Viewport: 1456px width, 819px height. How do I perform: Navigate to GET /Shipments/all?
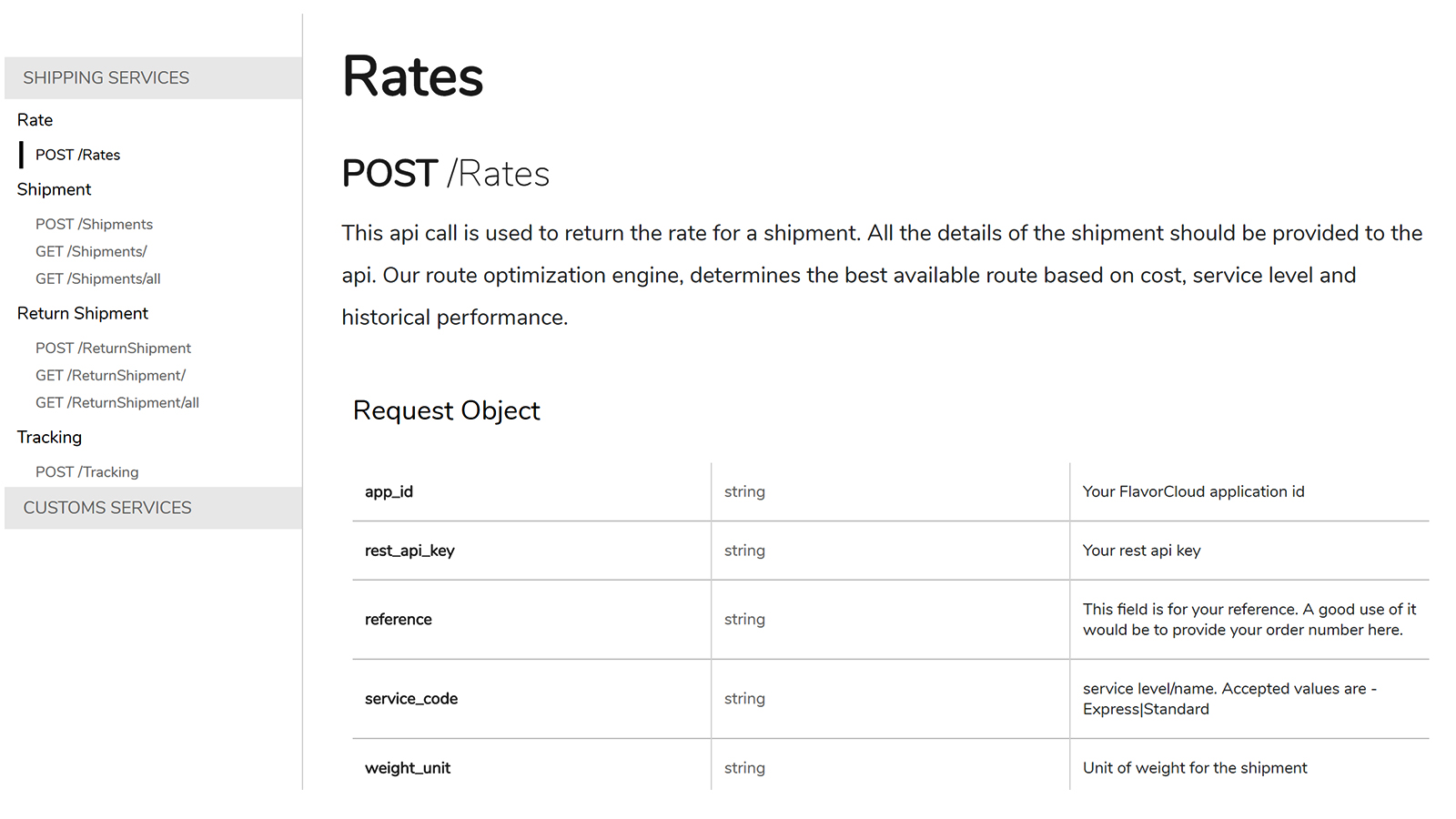(98, 278)
